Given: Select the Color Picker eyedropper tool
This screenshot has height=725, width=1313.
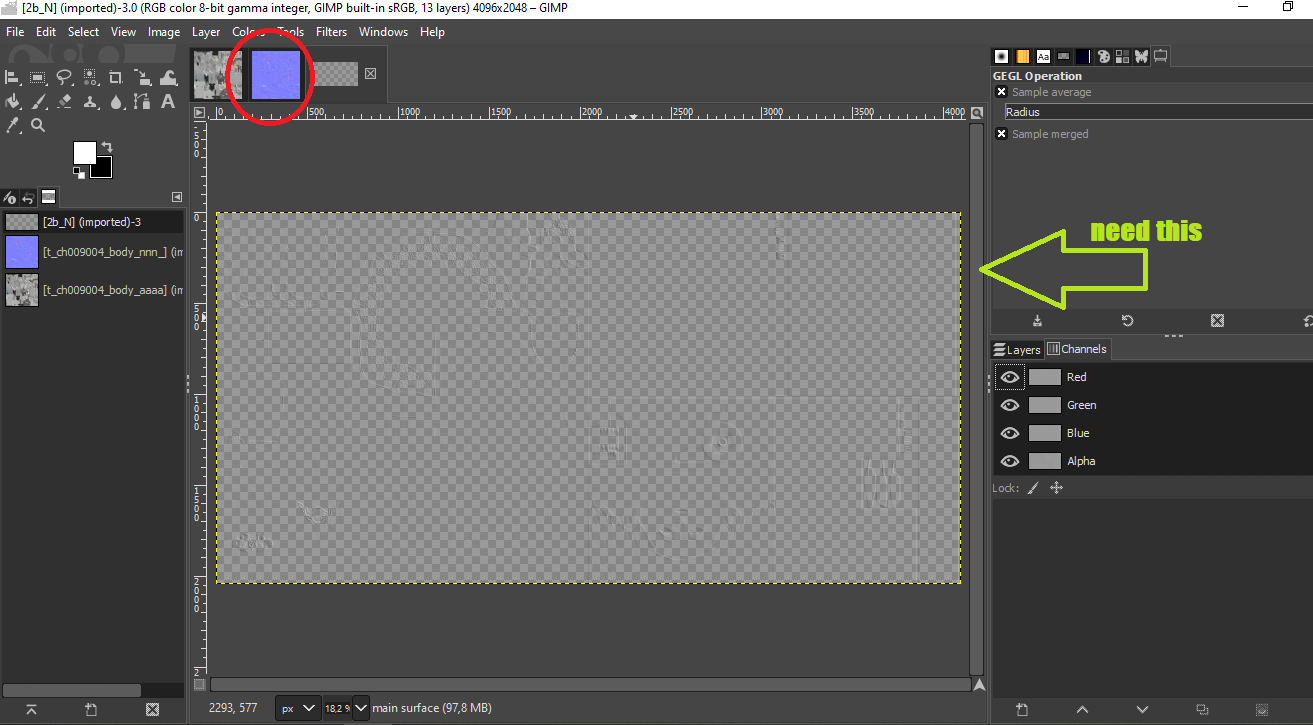Looking at the screenshot, I should pos(13,125).
